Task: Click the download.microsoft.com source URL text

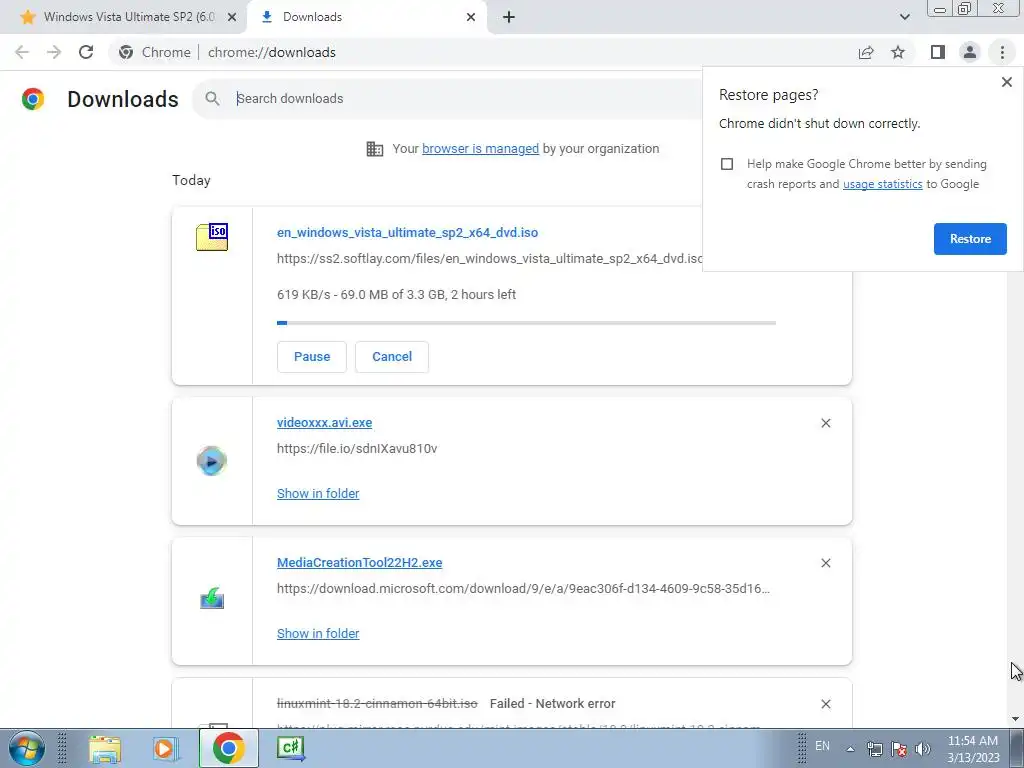Action: (523, 588)
